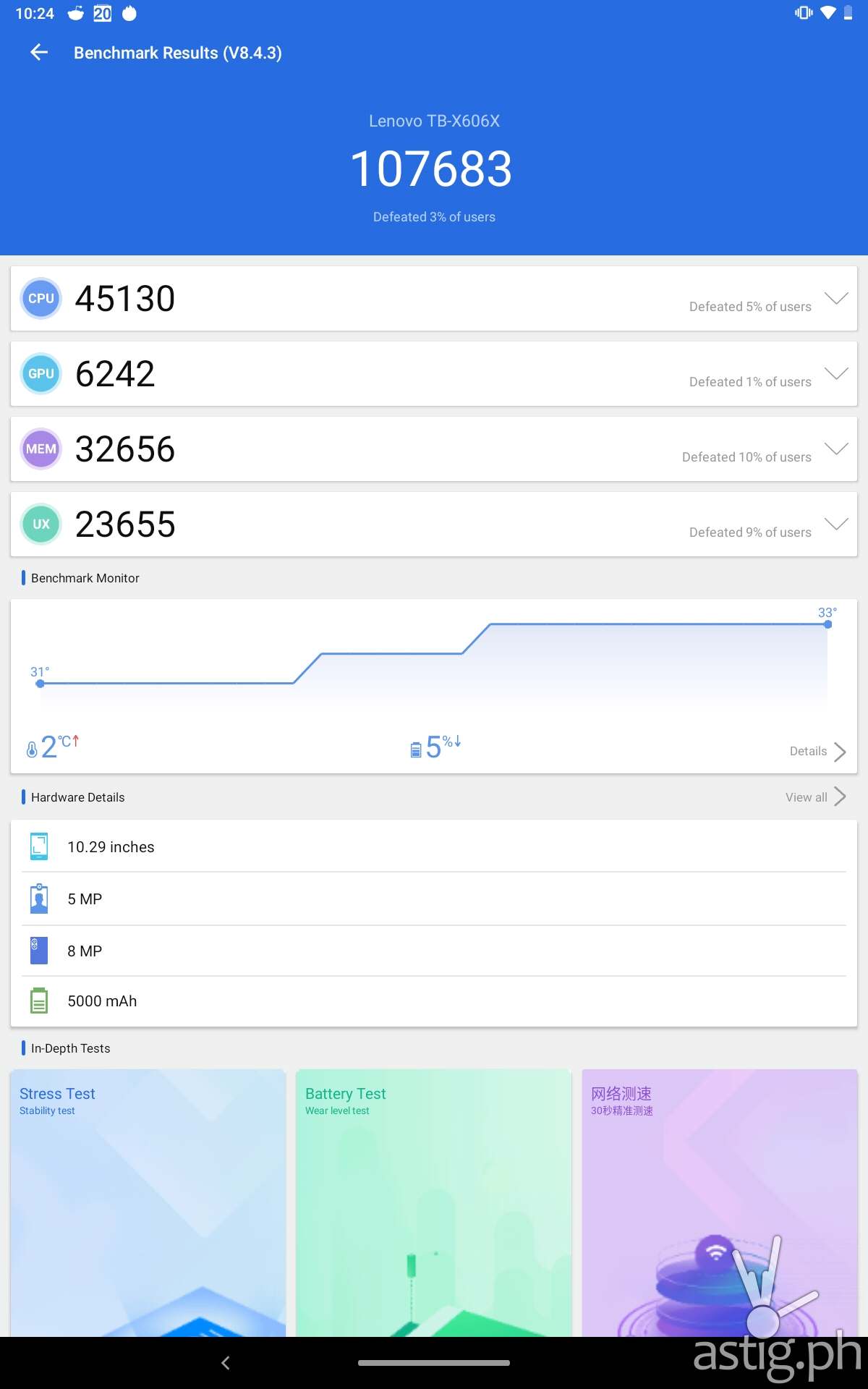This screenshot has height=1389, width=868.
Task: Open the 网络测速 network speed card
Action: 720,1202
